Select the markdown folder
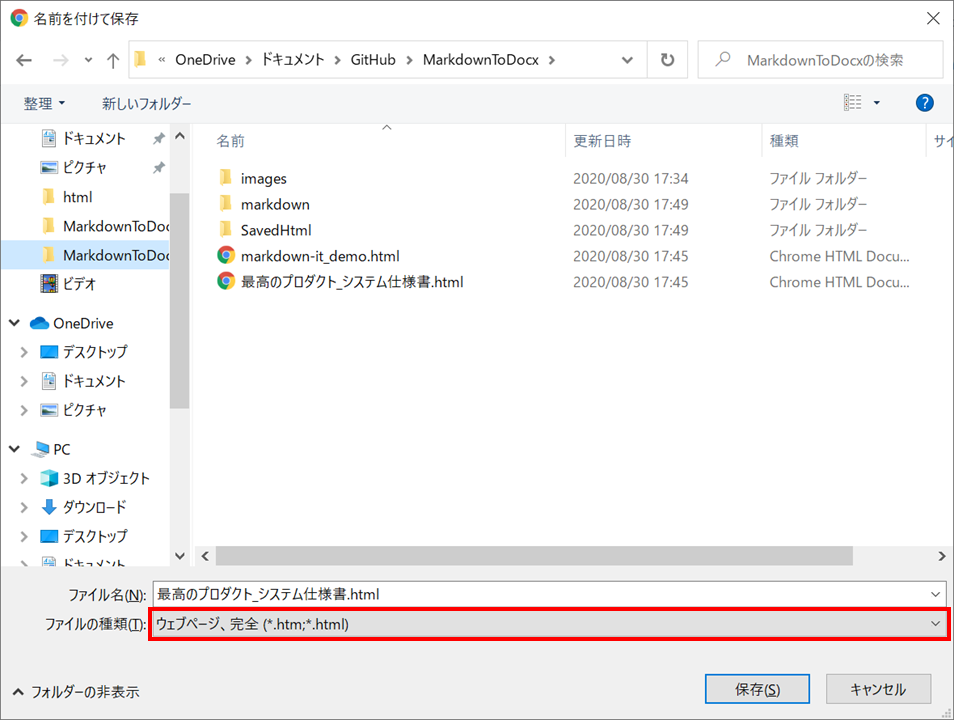The image size is (954, 720). (x=275, y=204)
